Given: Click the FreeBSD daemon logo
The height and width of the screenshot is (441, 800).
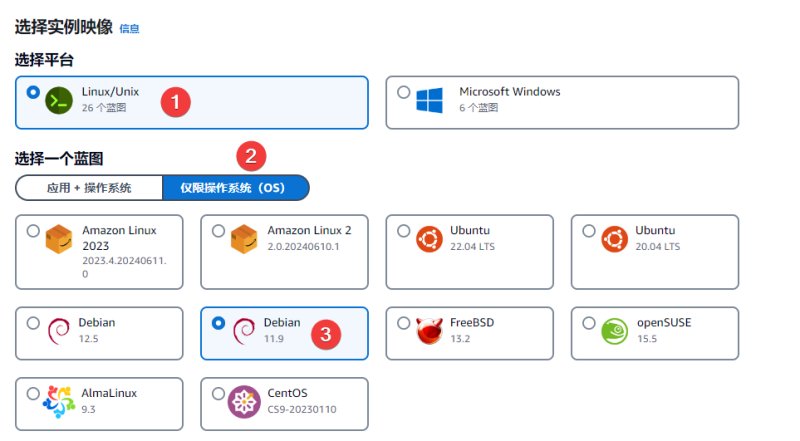Looking at the screenshot, I should 429,331.
